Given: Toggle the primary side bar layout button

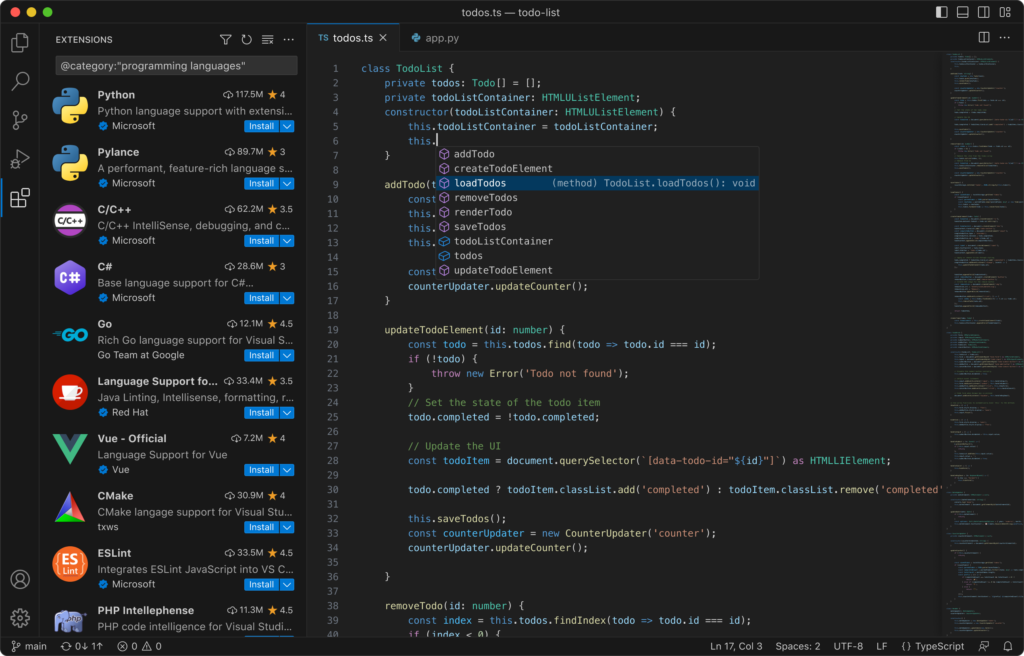Looking at the screenshot, I should coord(941,12).
